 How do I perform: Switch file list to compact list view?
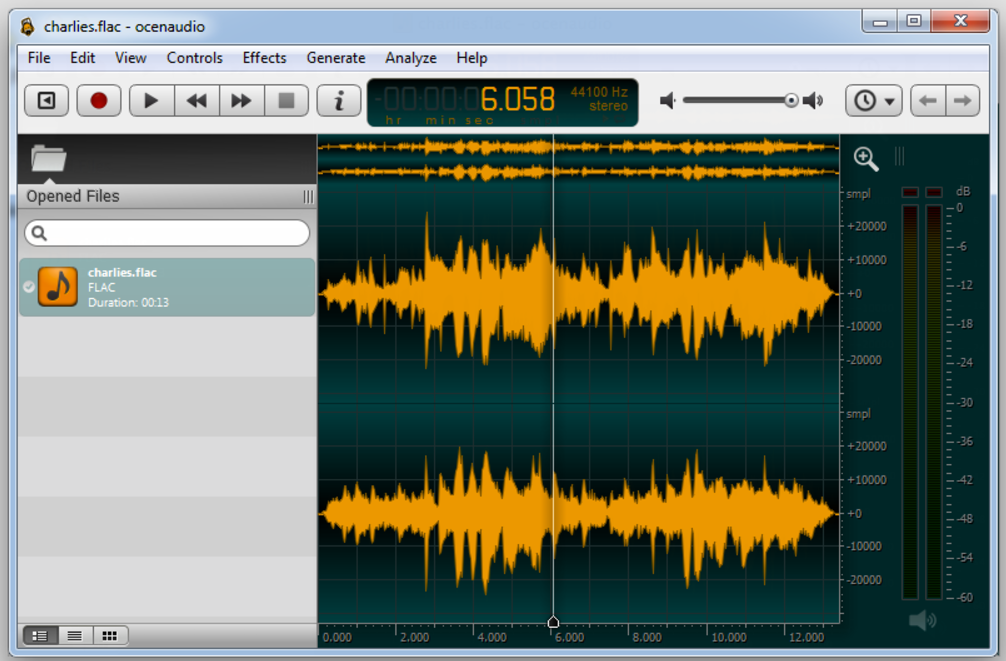pyautogui.click(x=74, y=635)
